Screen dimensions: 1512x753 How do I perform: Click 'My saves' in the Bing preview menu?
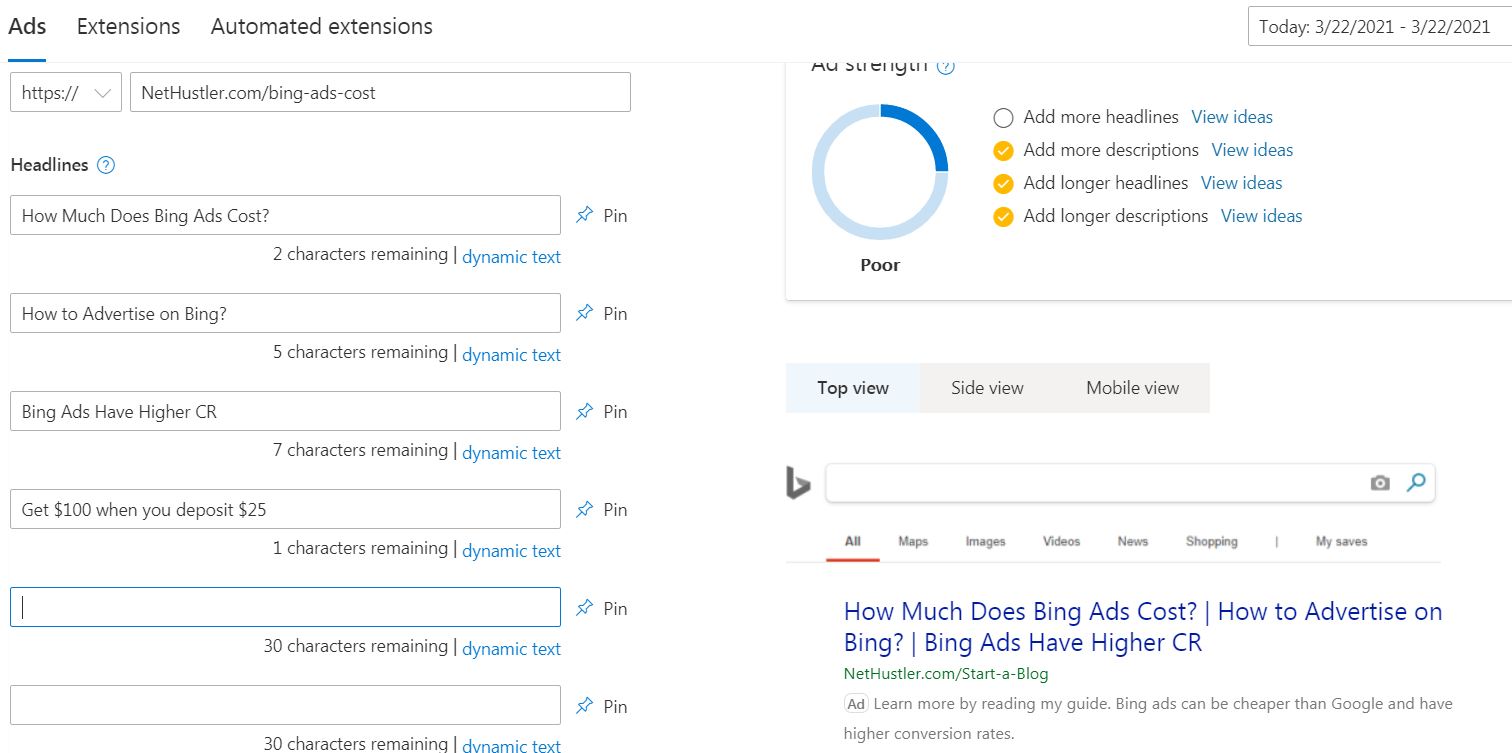click(x=1341, y=541)
